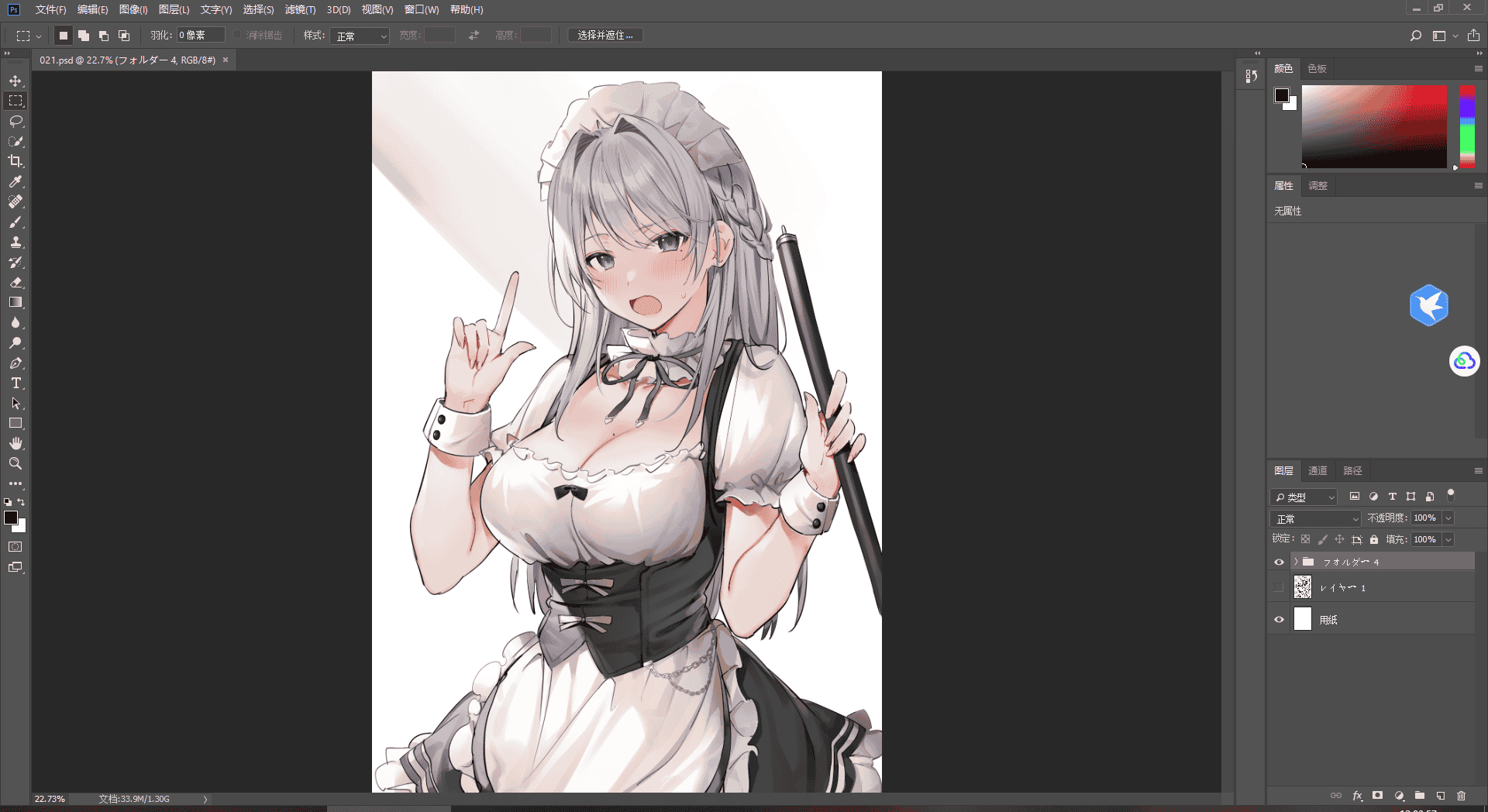Image resolution: width=1488 pixels, height=812 pixels.
Task: Toggle lock all layer attributes
Action: tap(1374, 539)
